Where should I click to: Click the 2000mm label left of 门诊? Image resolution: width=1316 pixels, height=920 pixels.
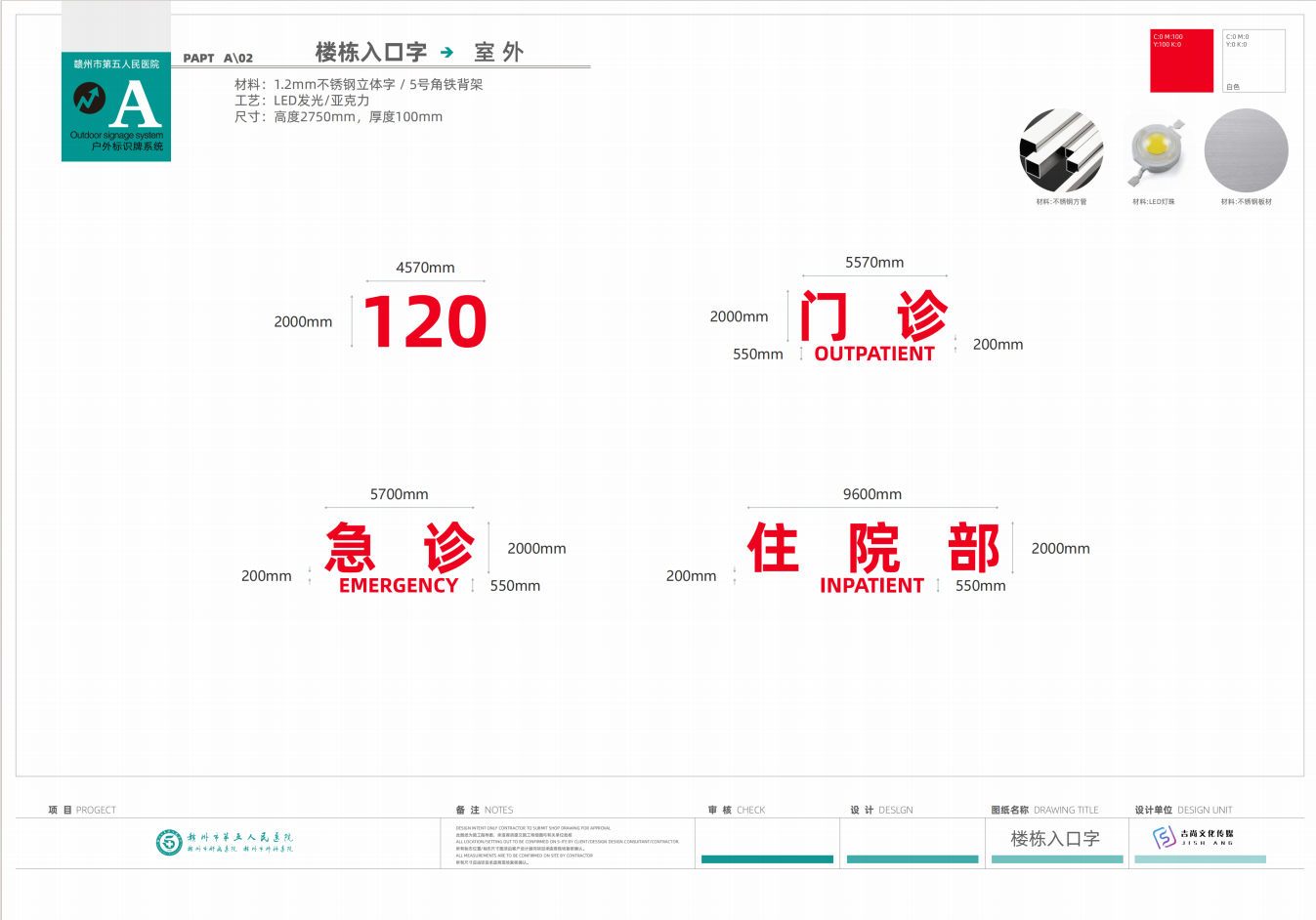coord(739,316)
